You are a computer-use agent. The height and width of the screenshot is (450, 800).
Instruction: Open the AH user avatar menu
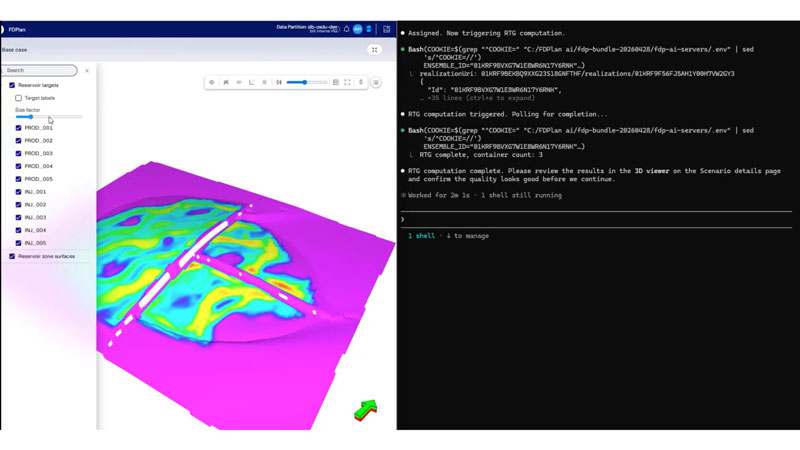click(358, 29)
